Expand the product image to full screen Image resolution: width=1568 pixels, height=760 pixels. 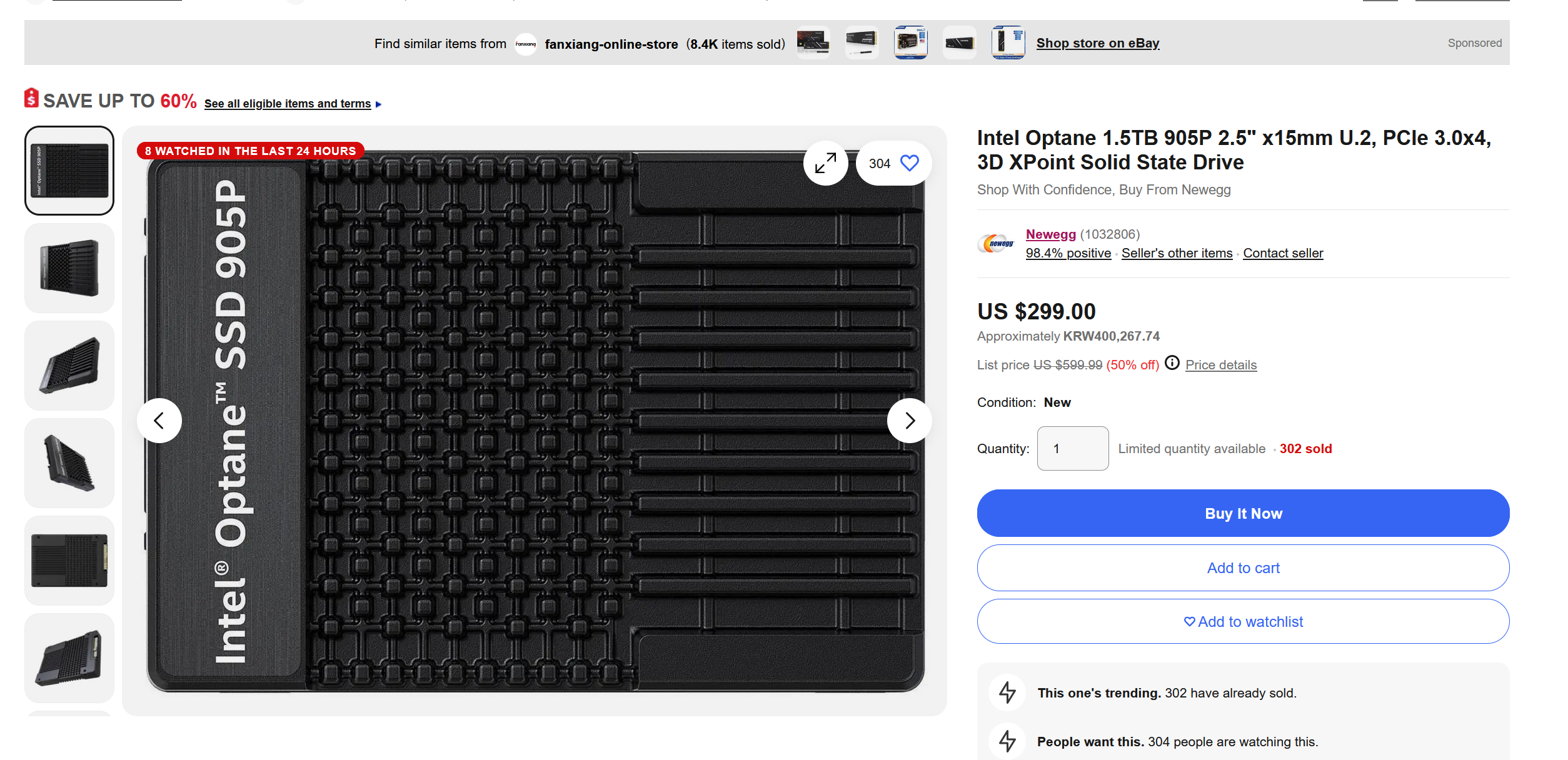[825, 163]
